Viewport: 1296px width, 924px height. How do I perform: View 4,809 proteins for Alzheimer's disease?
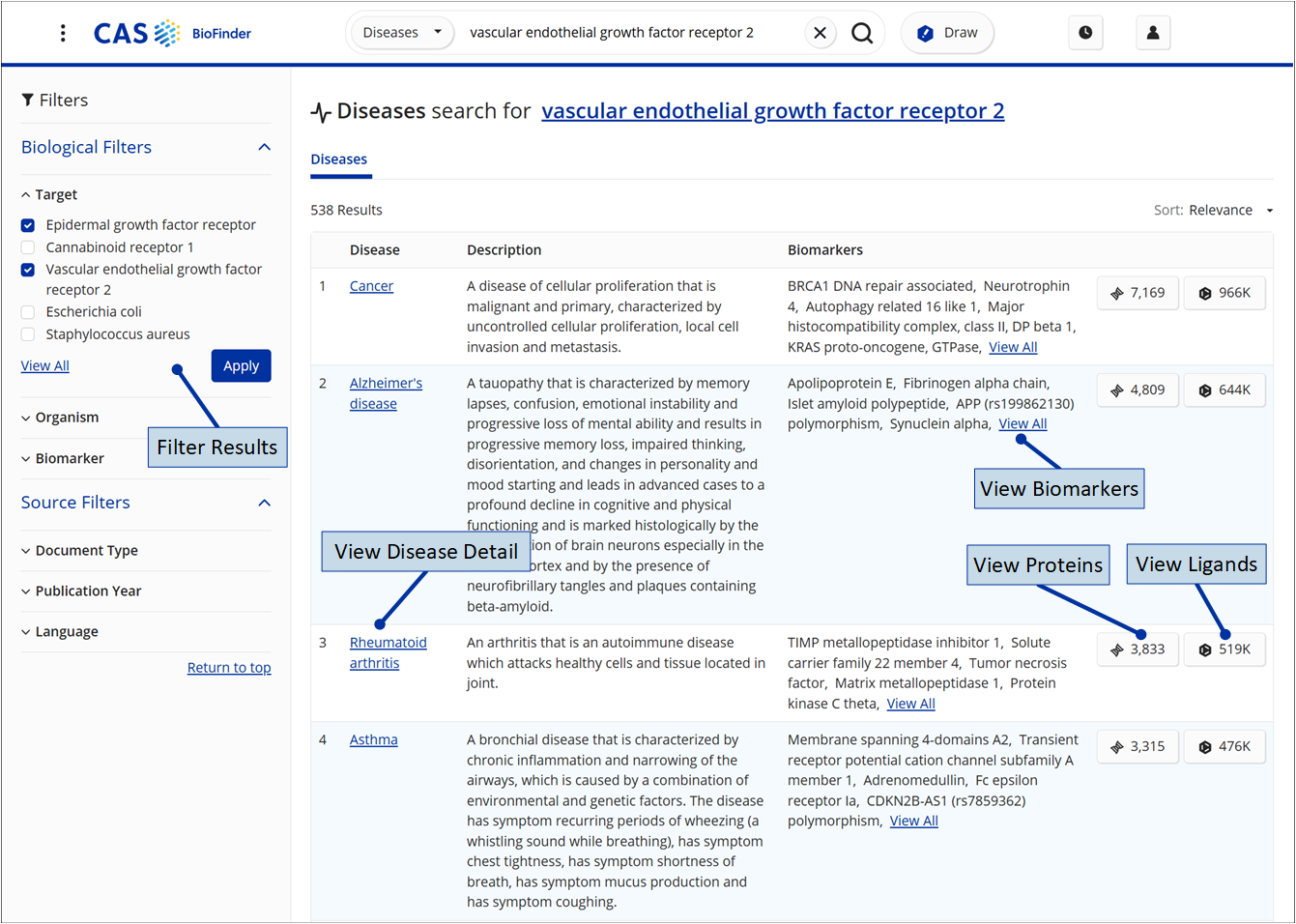coord(1138,390)
